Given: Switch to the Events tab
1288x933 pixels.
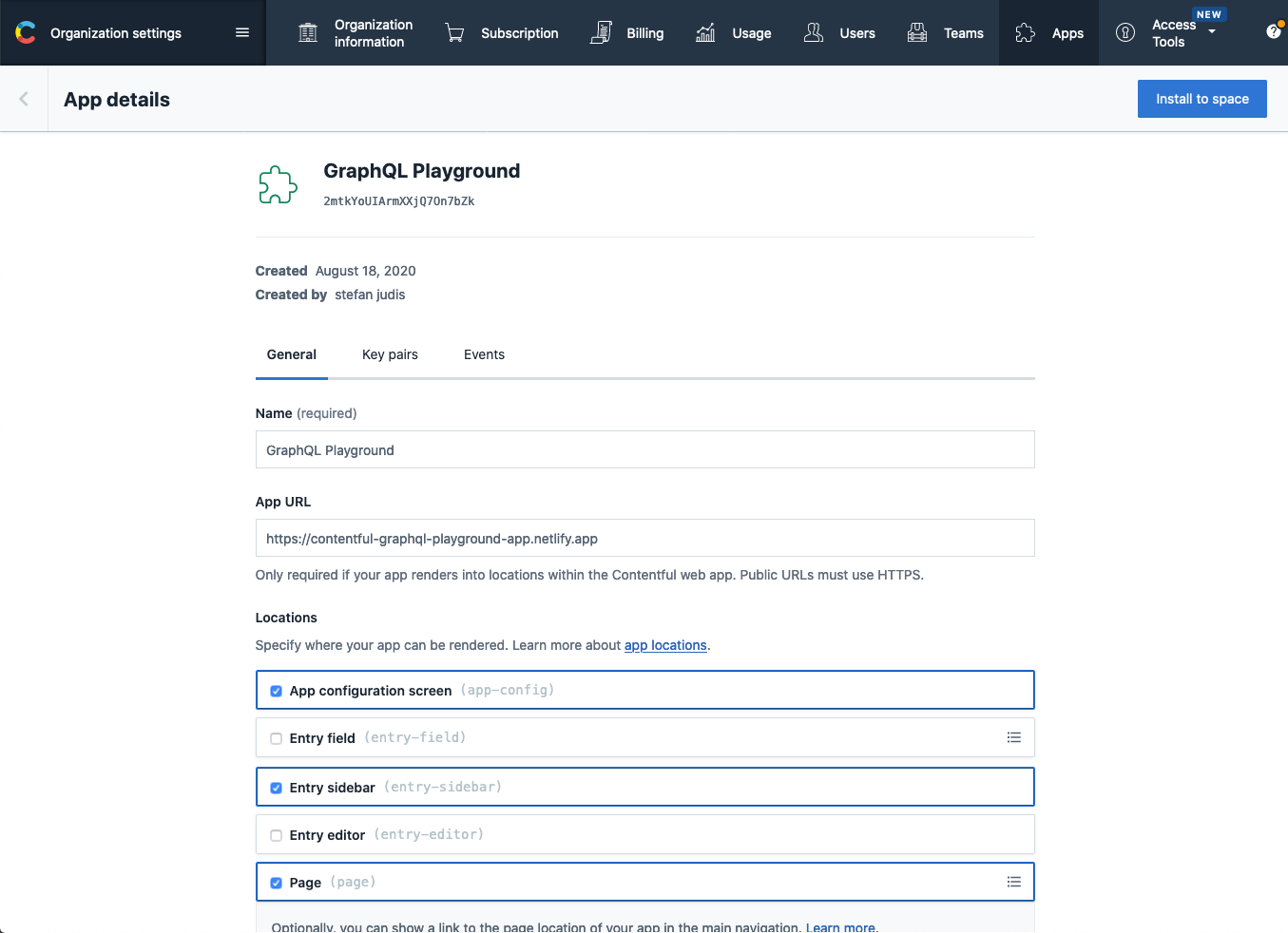Looking at the screenshot, I should click(x=484, y=354).
